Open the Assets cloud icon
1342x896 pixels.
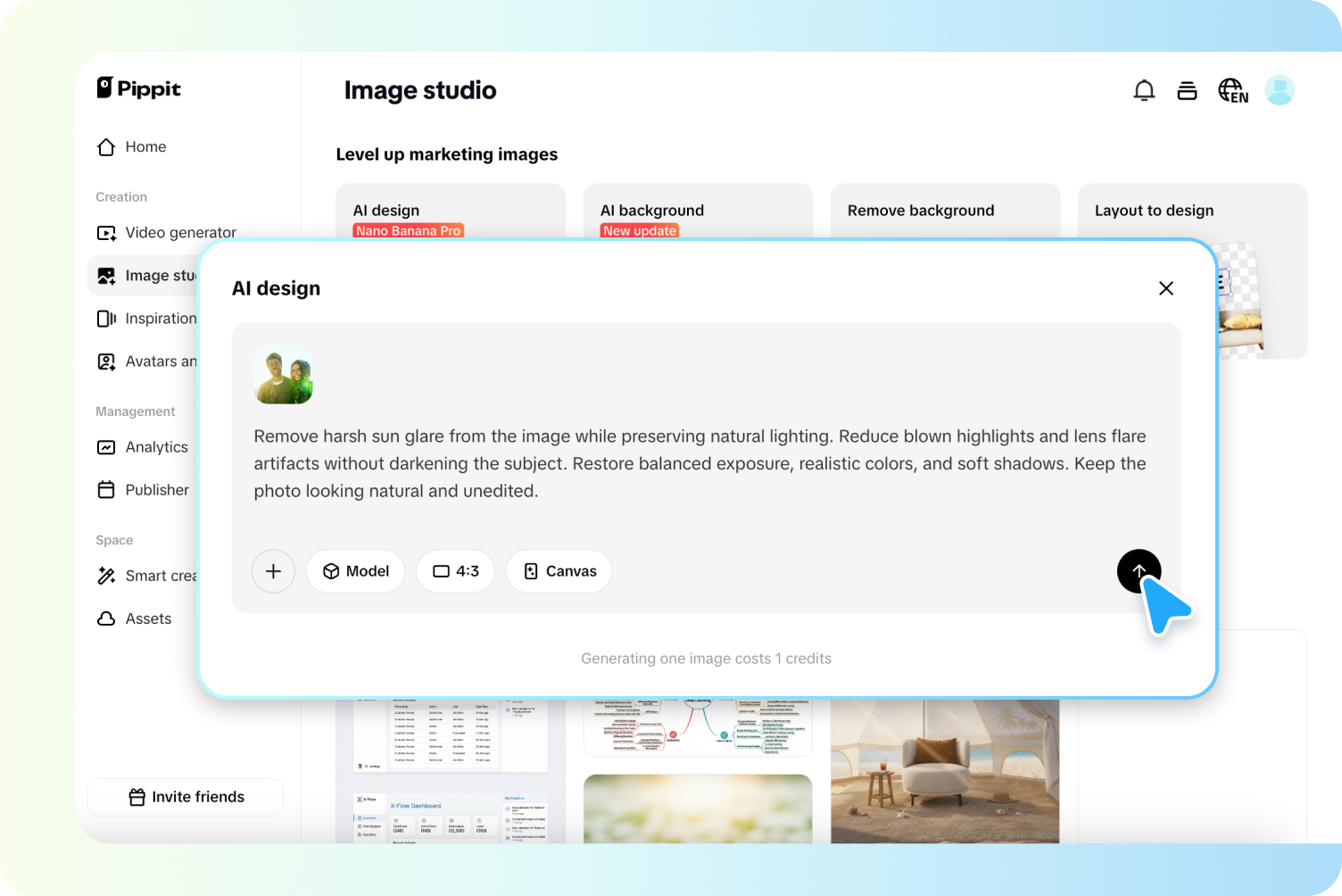point(106,618)
